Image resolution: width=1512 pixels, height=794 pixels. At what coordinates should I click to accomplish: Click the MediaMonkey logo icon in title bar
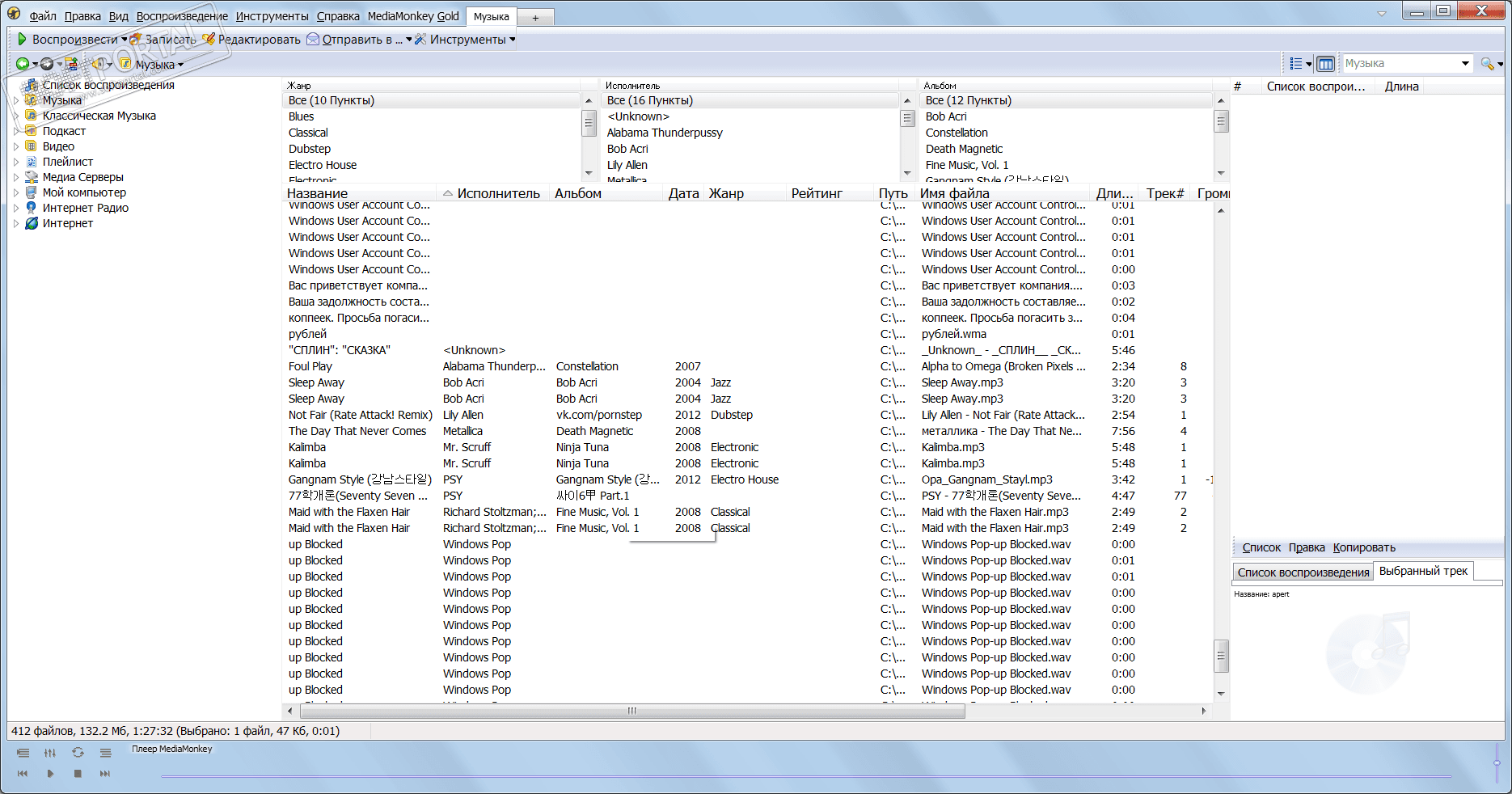coord(14,13)
